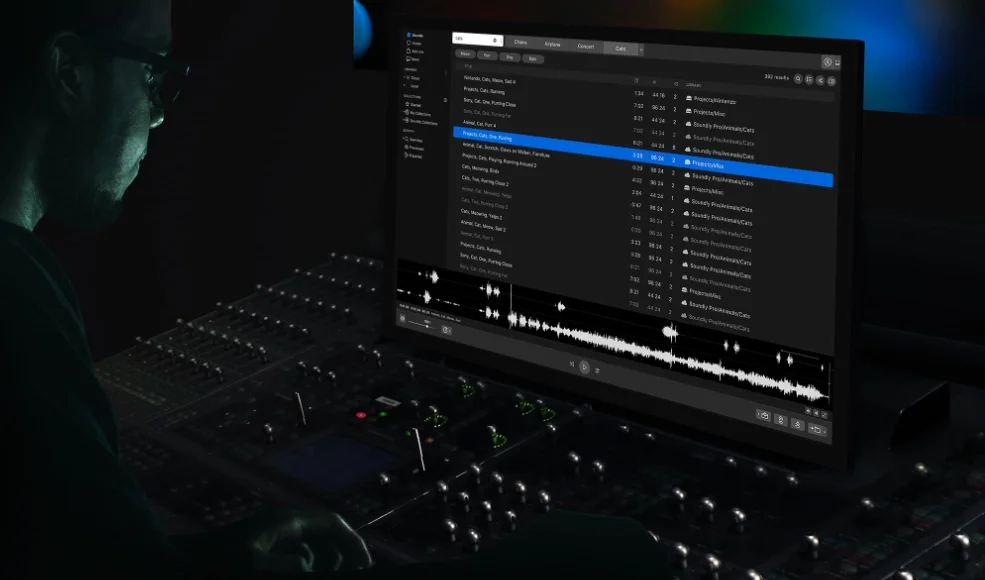Open Soundly Collections in the sidebar
The image size is (985, 580).
tap(420, 121)
